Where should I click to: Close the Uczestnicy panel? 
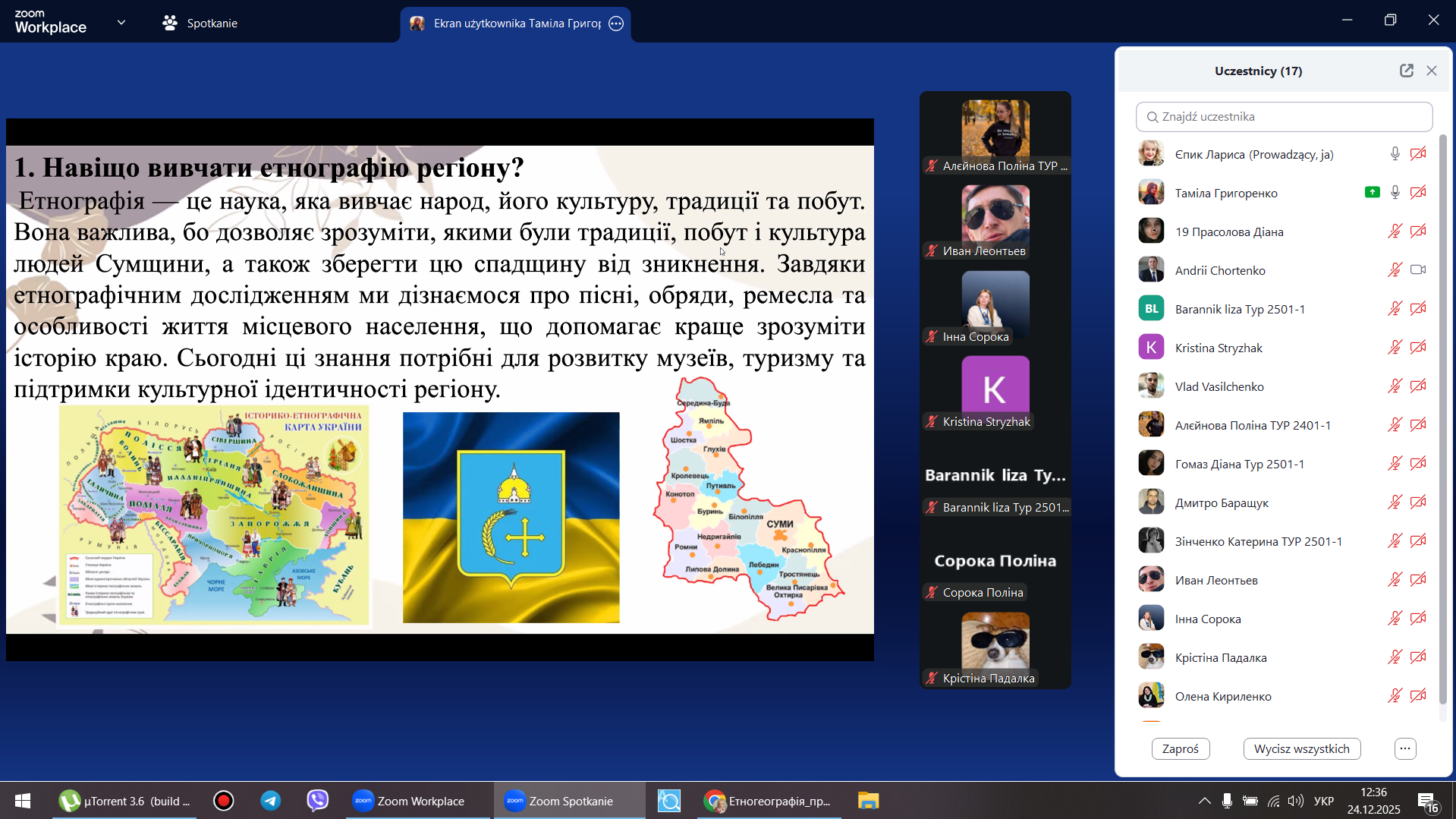tap(1432, 71)
